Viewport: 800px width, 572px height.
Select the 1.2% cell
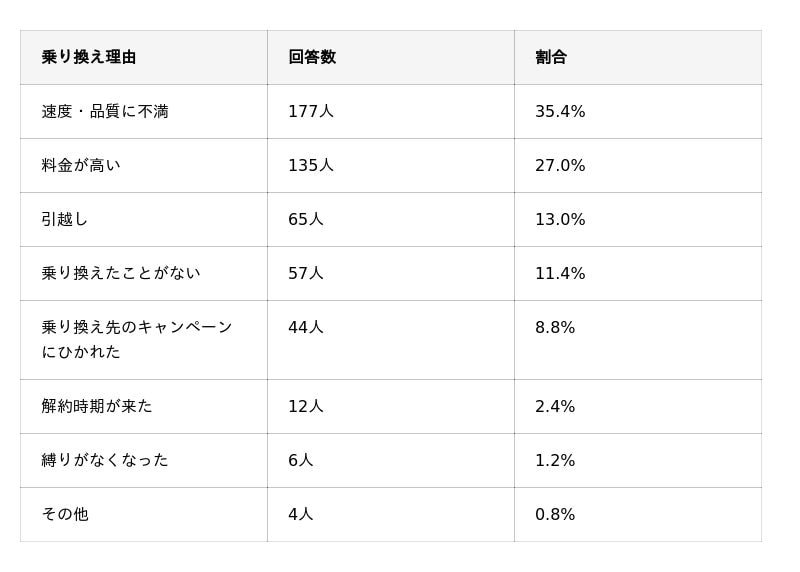click(555, 460)
